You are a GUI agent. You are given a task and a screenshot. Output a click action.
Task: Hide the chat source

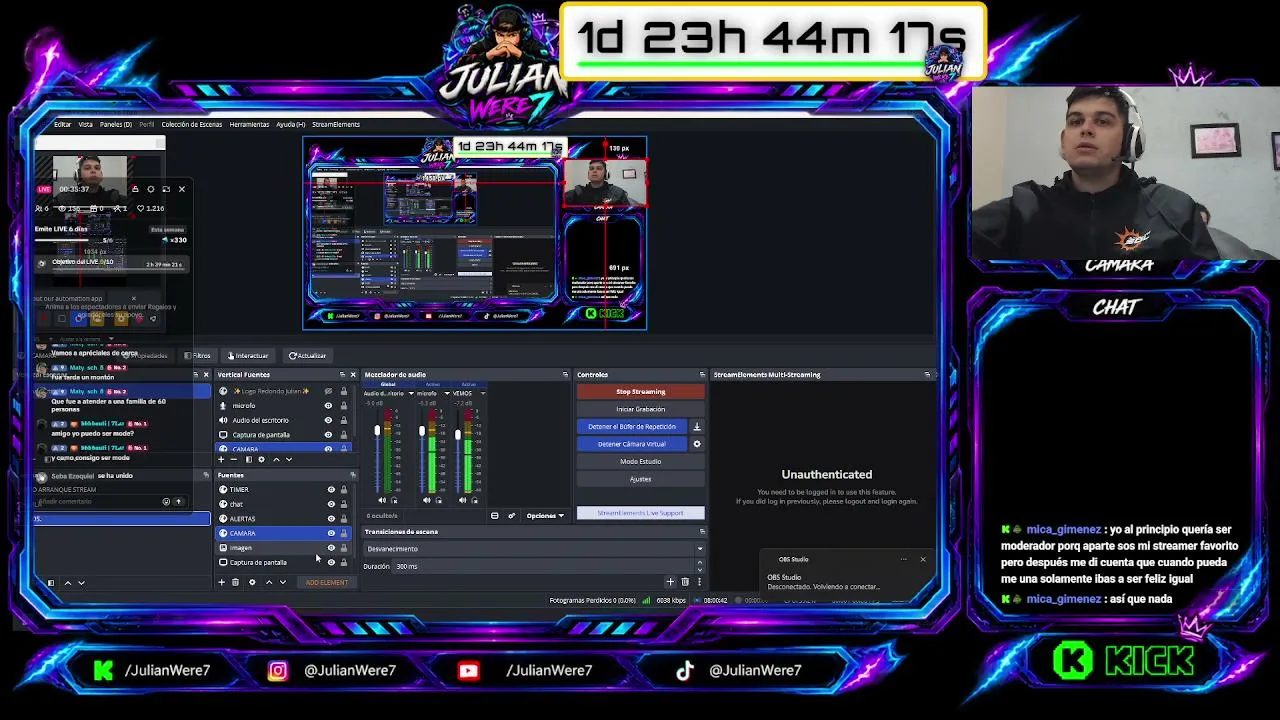coord(331,504)
